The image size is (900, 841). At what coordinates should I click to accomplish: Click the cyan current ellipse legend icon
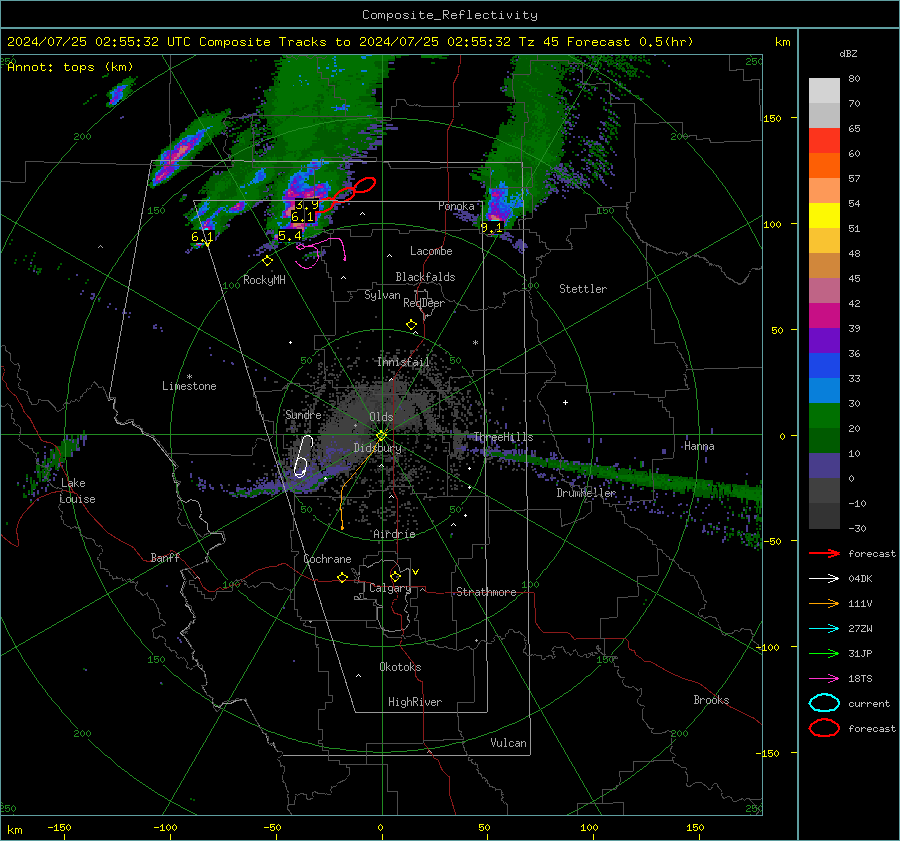pyautogui.click(x=824, y=703)
